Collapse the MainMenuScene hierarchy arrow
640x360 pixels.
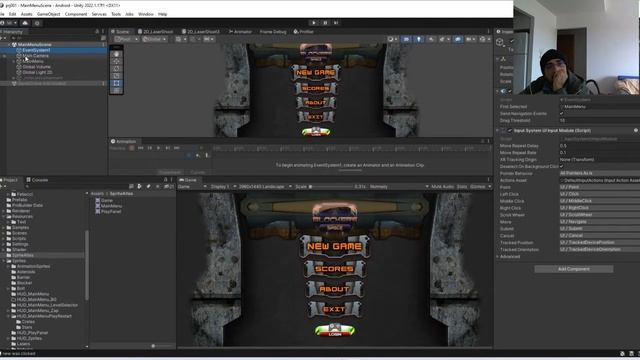(9, 44)
